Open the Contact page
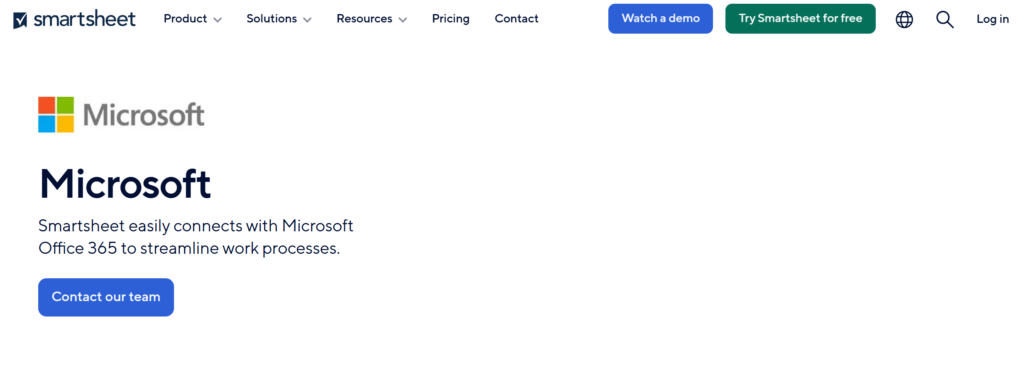Viewport: 1024px width, 368px height. point(517,19)
